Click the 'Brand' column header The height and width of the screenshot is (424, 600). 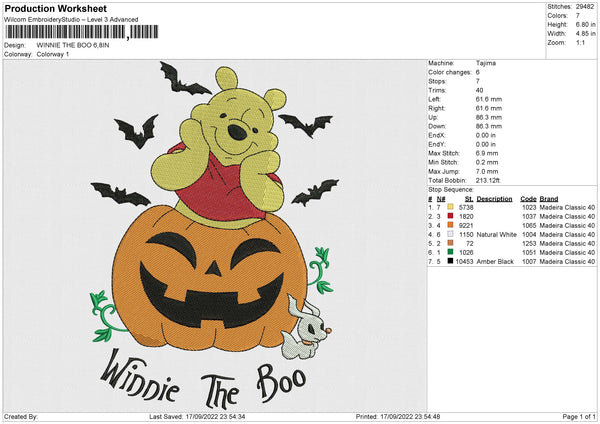[549, 199]
